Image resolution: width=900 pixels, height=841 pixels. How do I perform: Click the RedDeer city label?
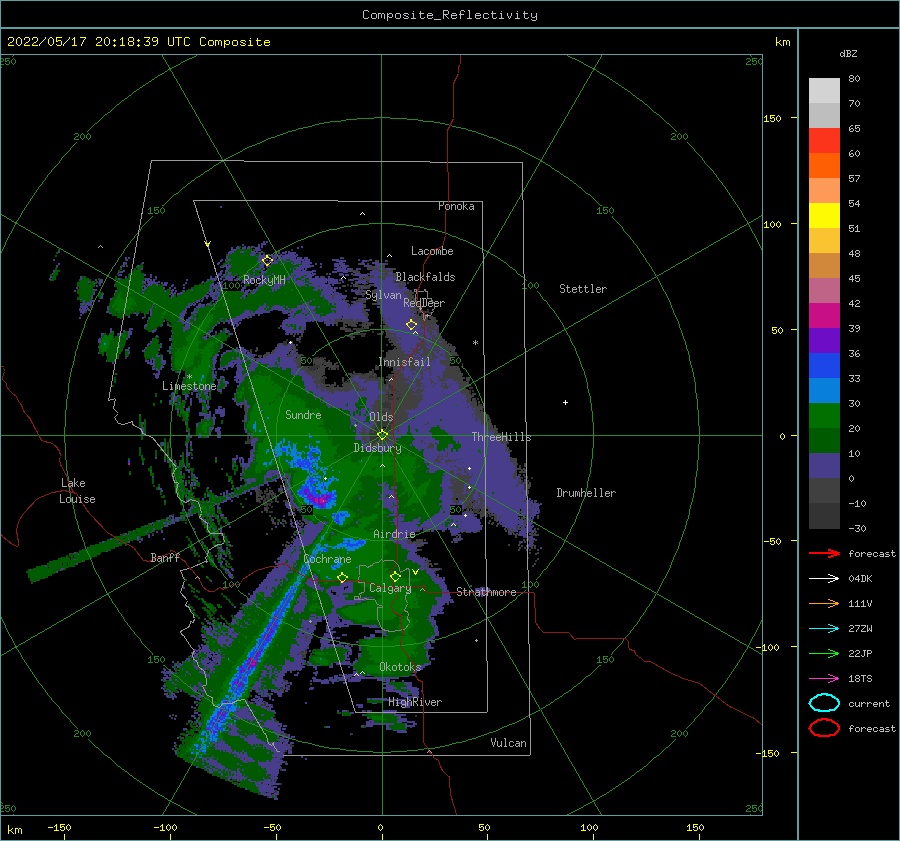point(424,303)
